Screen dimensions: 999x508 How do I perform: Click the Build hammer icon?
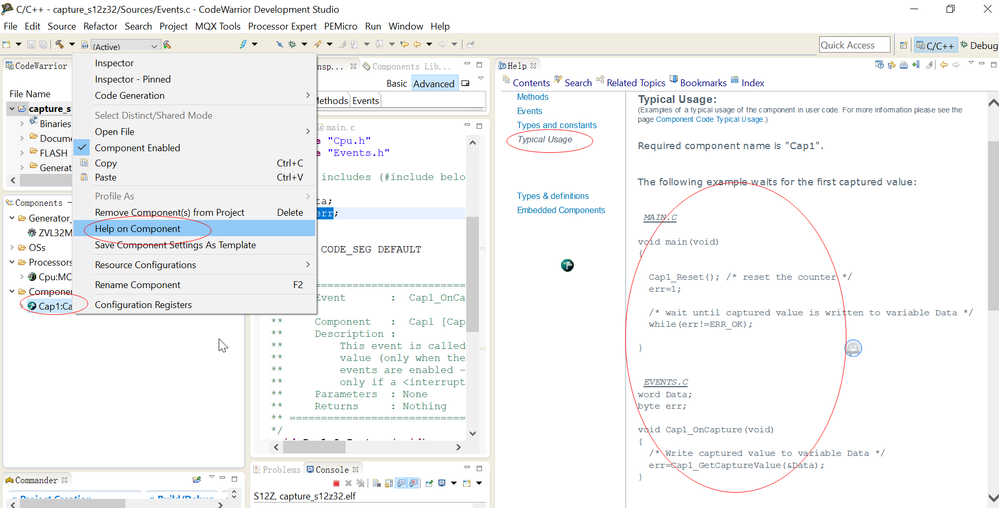pyautogui.click(x=59, y=44)
